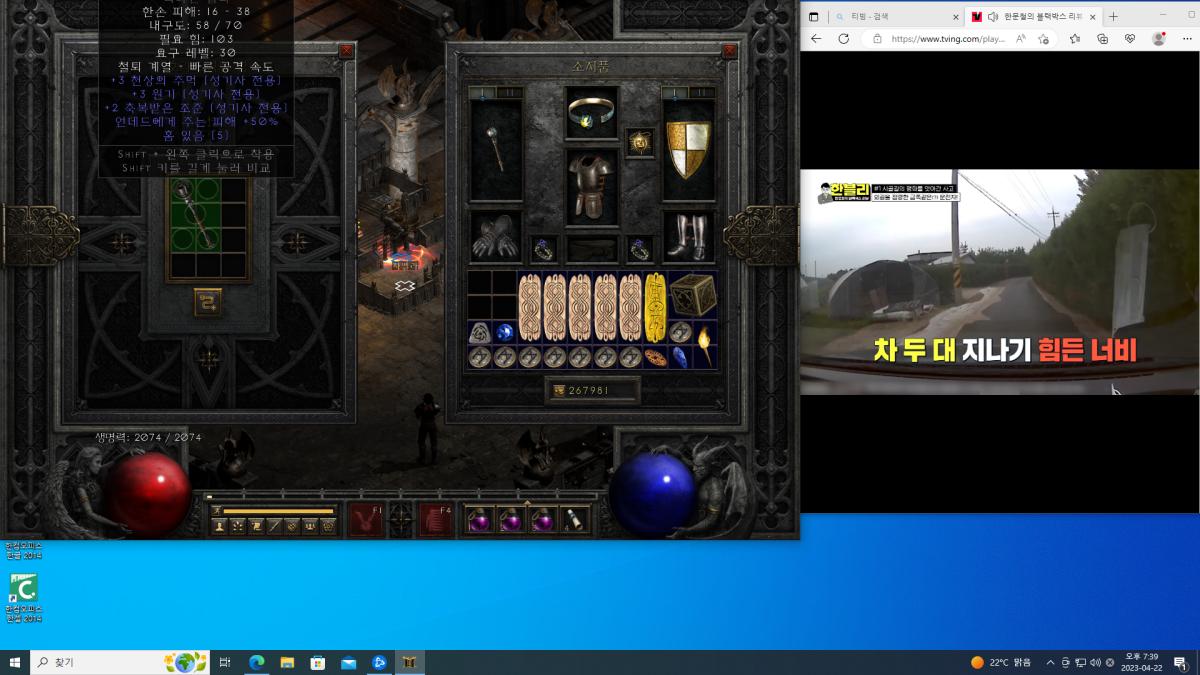Screen dimensions: 1200x675
Task: Use the scroll in belt slot four
Action: coord(574,520)
